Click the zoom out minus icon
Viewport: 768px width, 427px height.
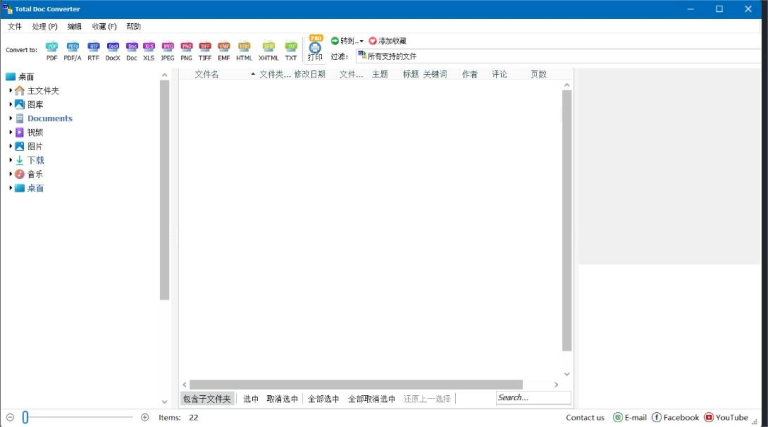10,417
